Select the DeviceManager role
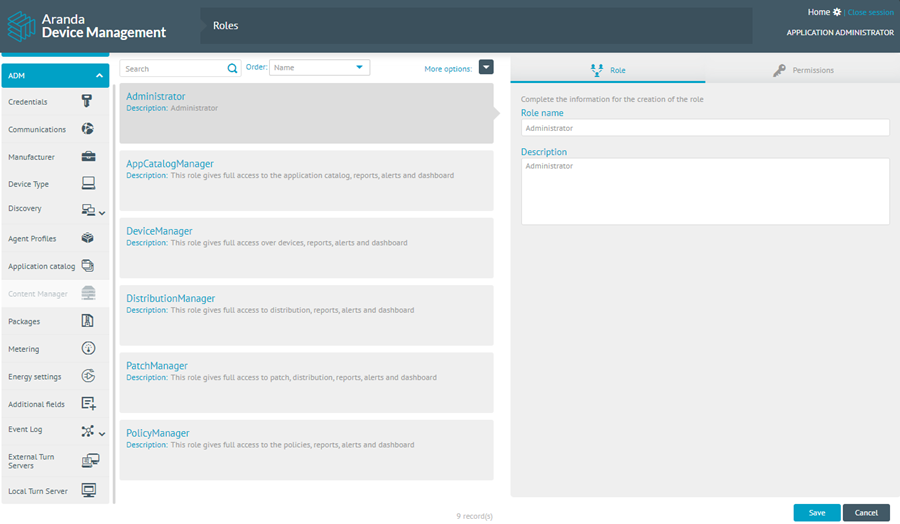The image size is (900, 524). tap(307, 248)
